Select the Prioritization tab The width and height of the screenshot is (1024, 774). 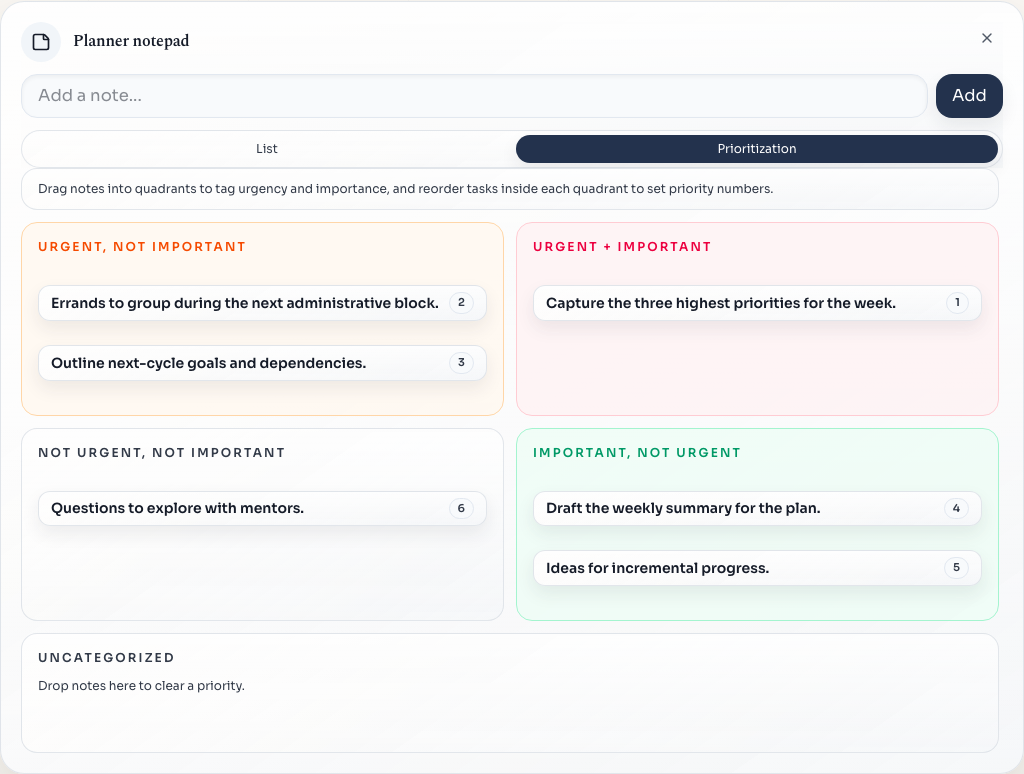pyautogui.click(x=756, y=149)
